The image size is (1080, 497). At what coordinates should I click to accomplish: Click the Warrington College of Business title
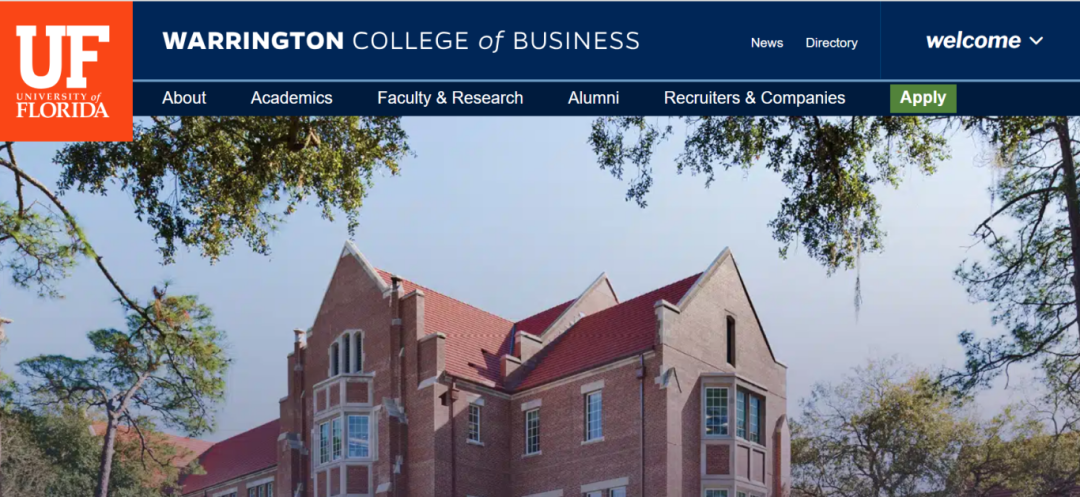point(401,41)
